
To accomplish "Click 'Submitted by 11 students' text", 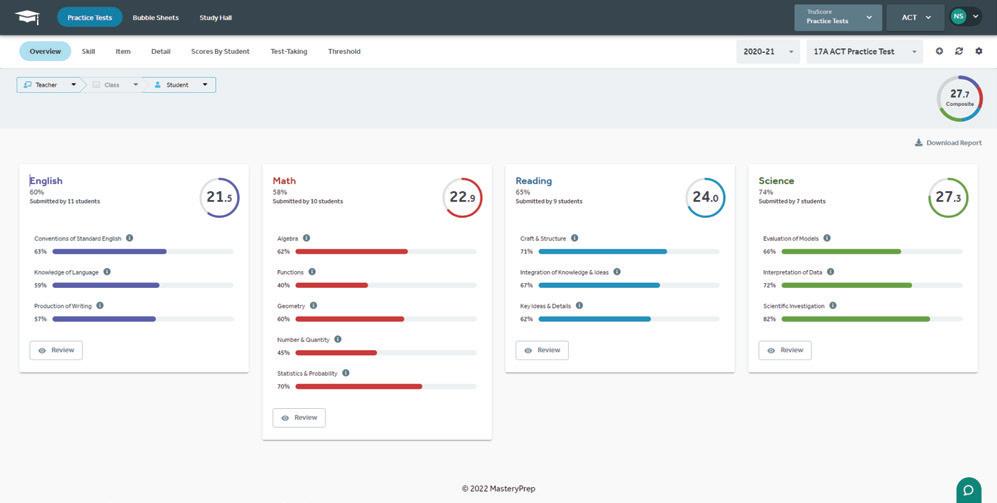I will tap(64, 202).
